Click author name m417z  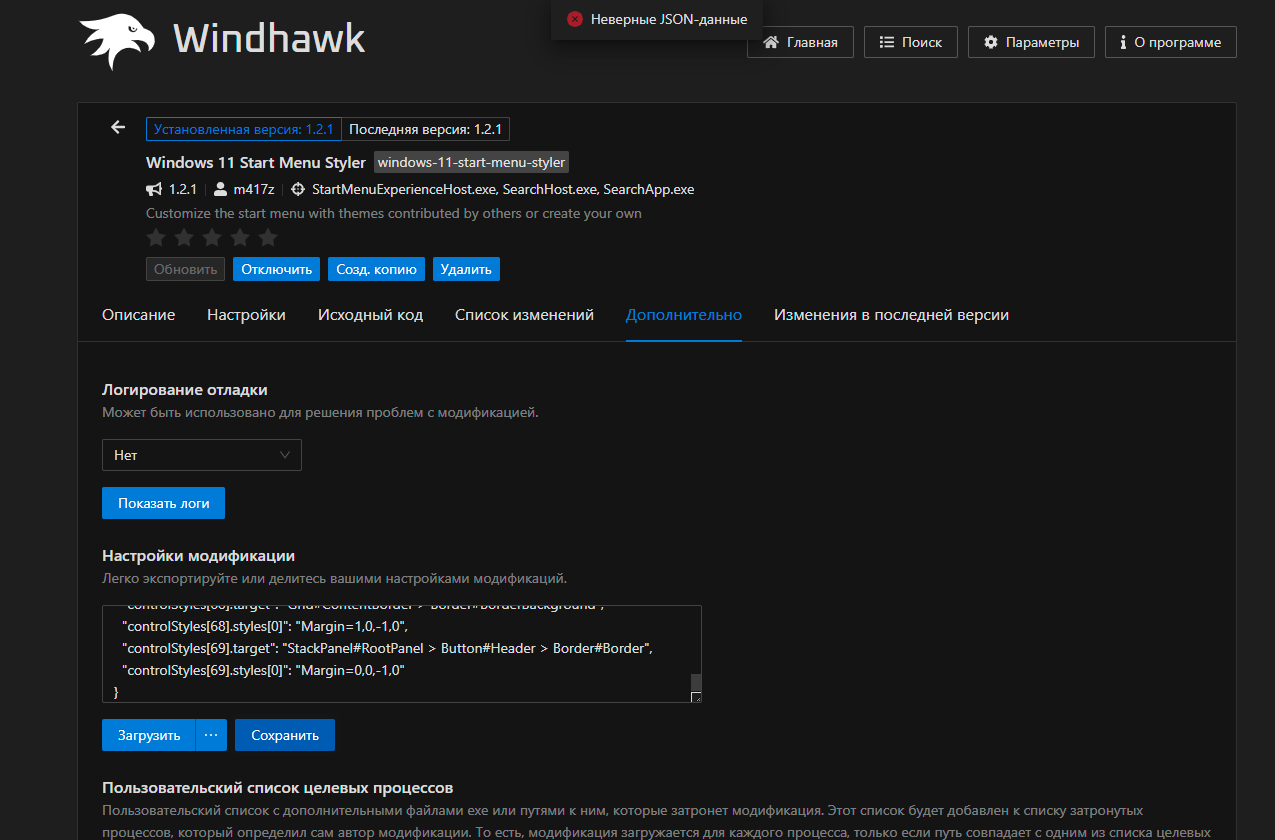(253, 189)
